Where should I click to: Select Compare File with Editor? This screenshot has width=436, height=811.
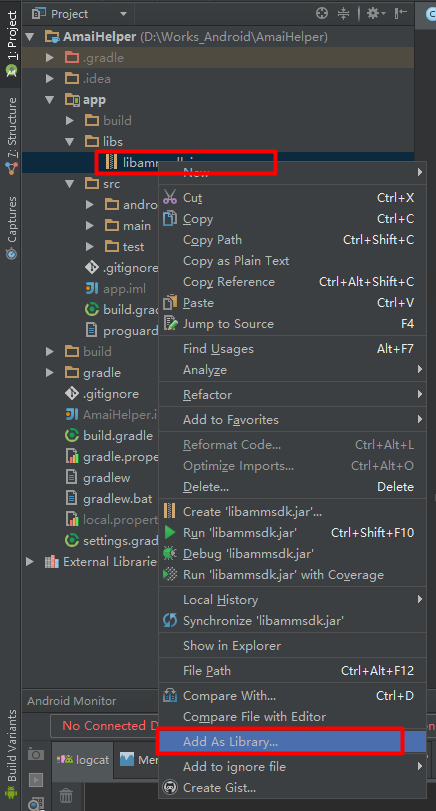pos(292,716)
